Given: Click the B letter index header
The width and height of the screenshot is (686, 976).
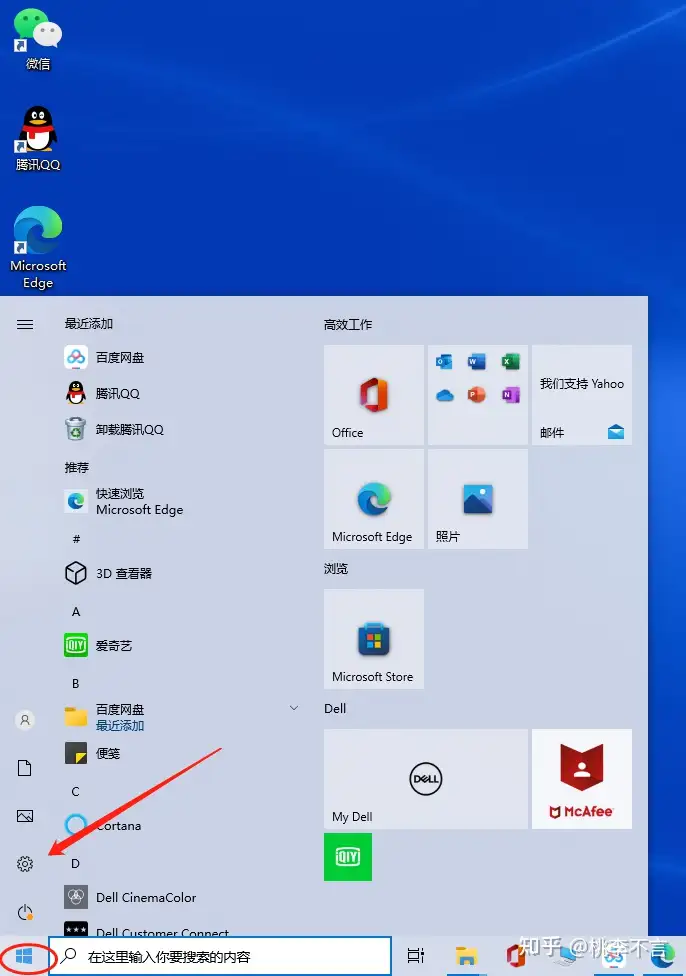Looking at the screenshot, I should 76,683.
